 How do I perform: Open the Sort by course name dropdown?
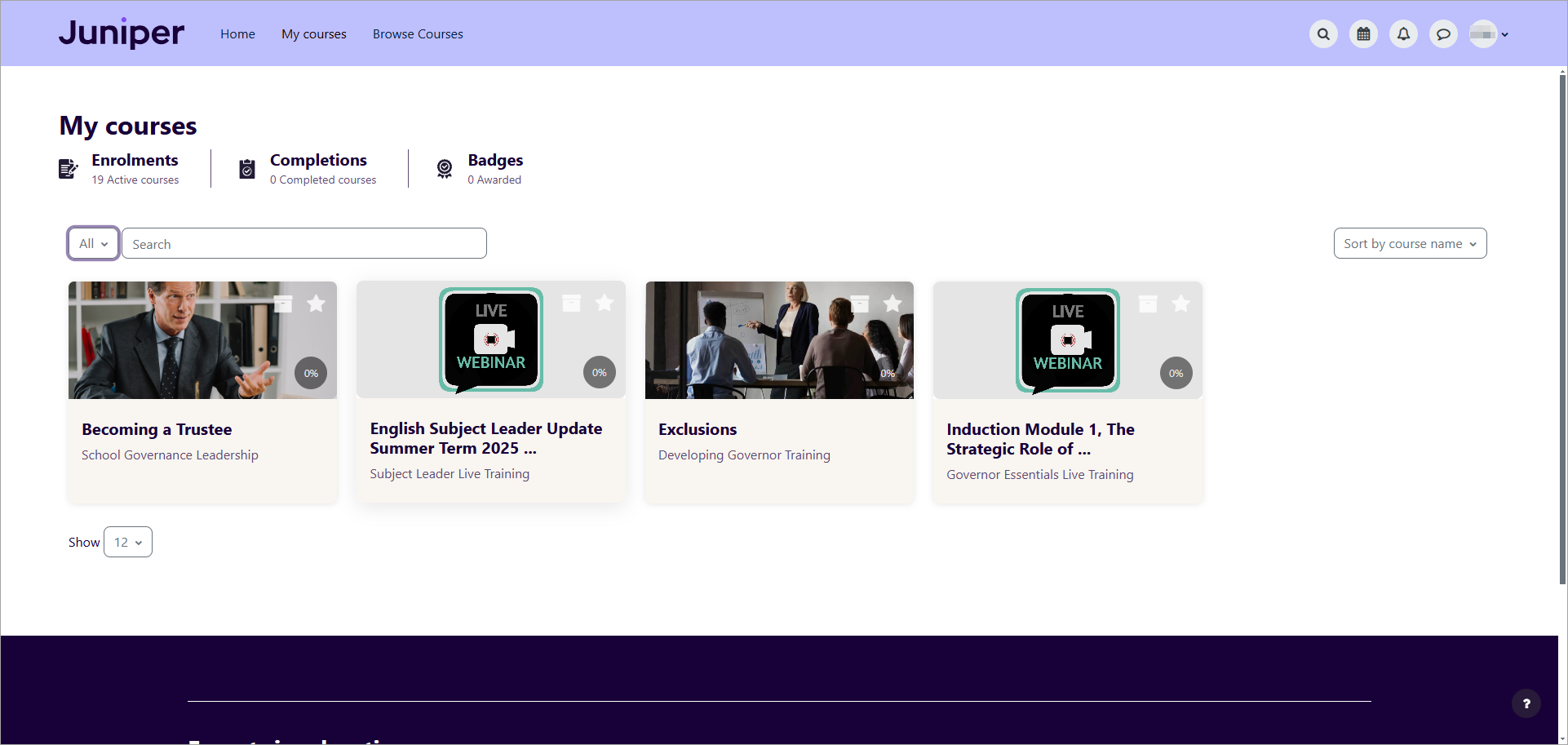pyautogui.click(x=1410, y=242)
